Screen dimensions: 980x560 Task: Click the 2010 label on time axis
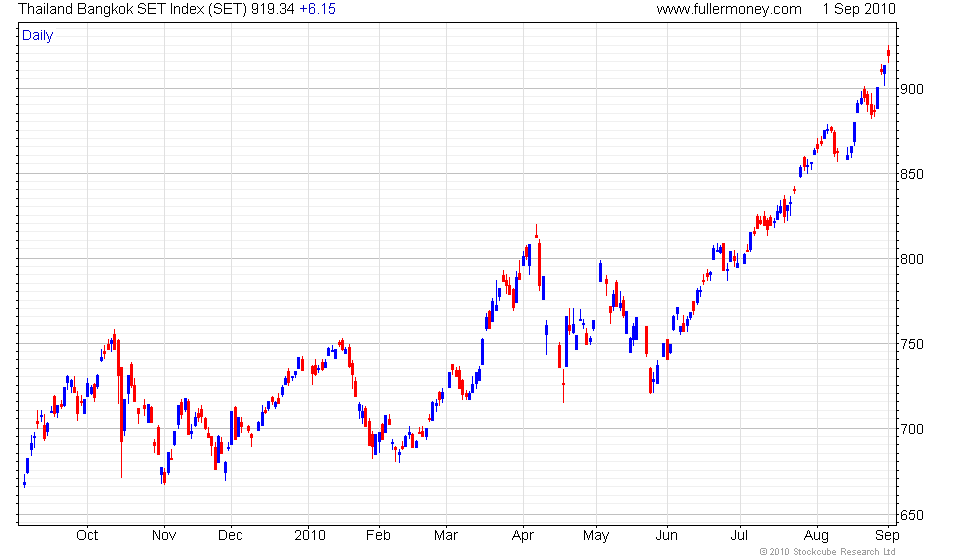tap(310, 536)
